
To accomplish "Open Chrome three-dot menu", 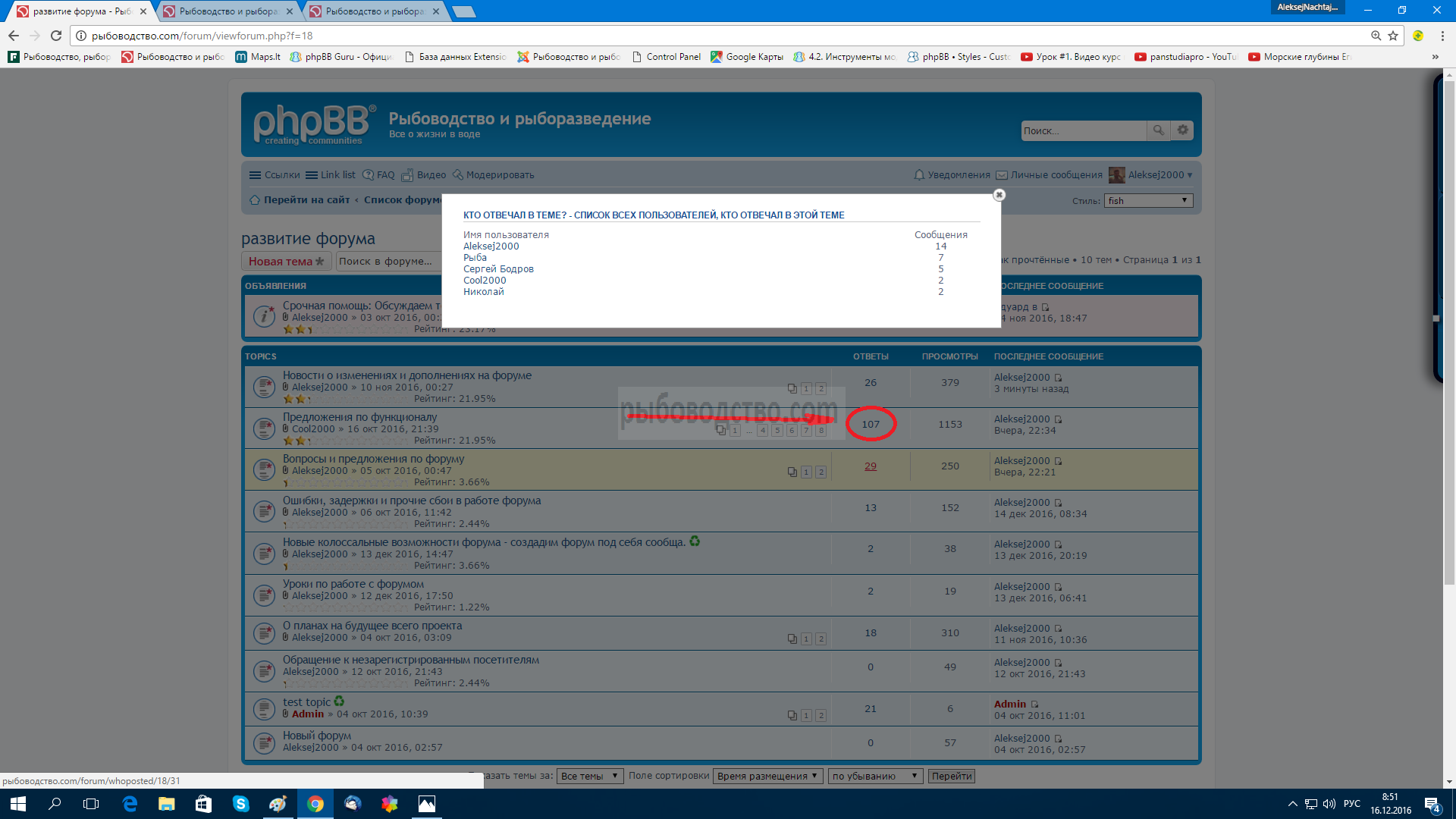I will [x=1442, y=36].
